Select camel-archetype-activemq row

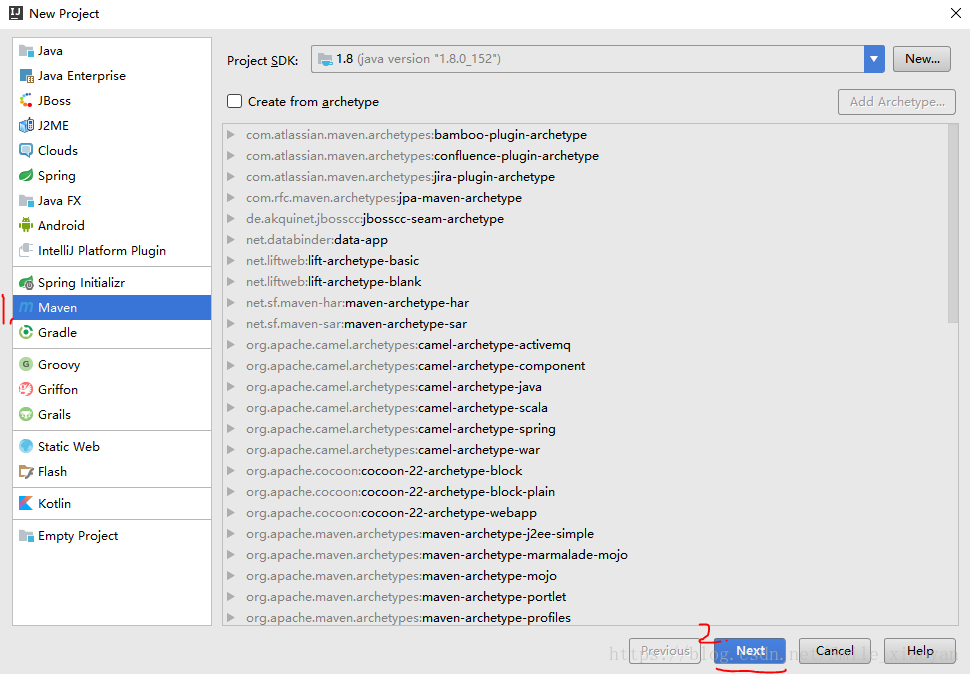coord(585,344)
